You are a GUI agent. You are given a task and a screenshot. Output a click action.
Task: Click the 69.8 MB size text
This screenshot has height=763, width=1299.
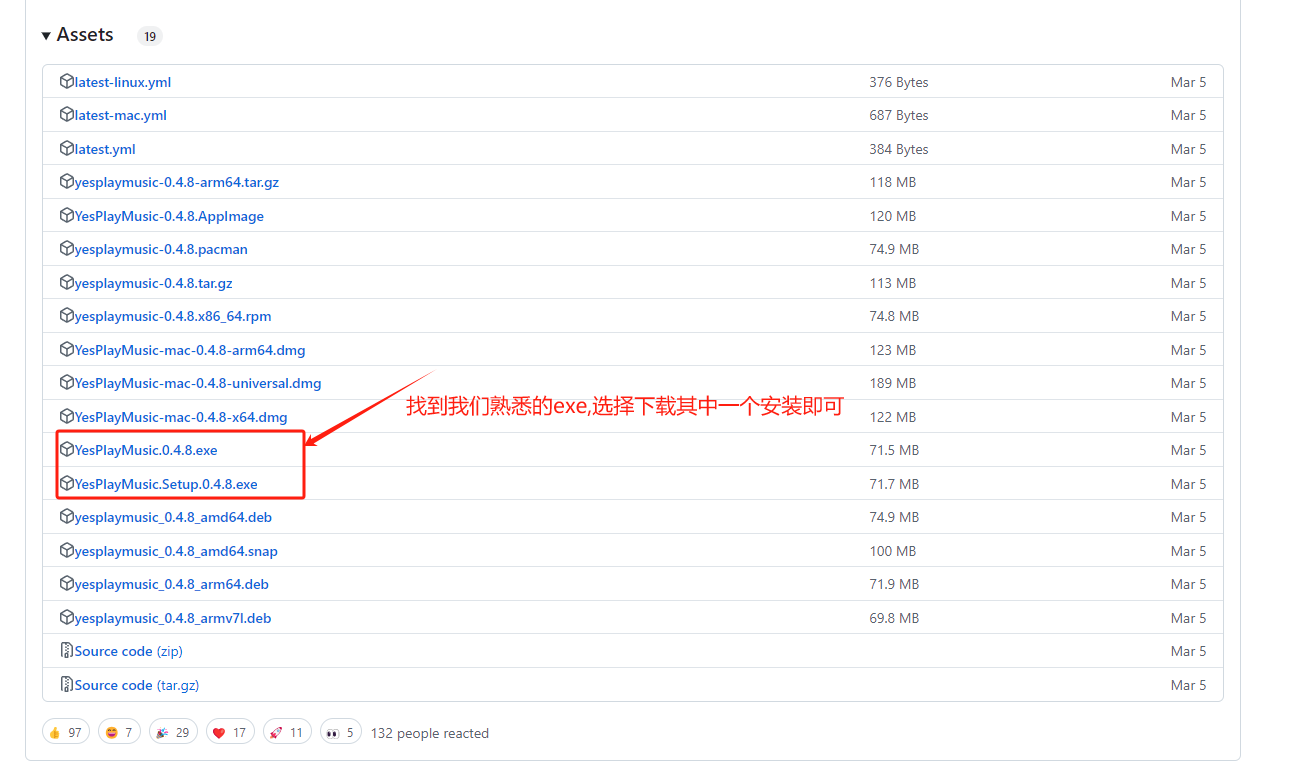tap(894, 618)
